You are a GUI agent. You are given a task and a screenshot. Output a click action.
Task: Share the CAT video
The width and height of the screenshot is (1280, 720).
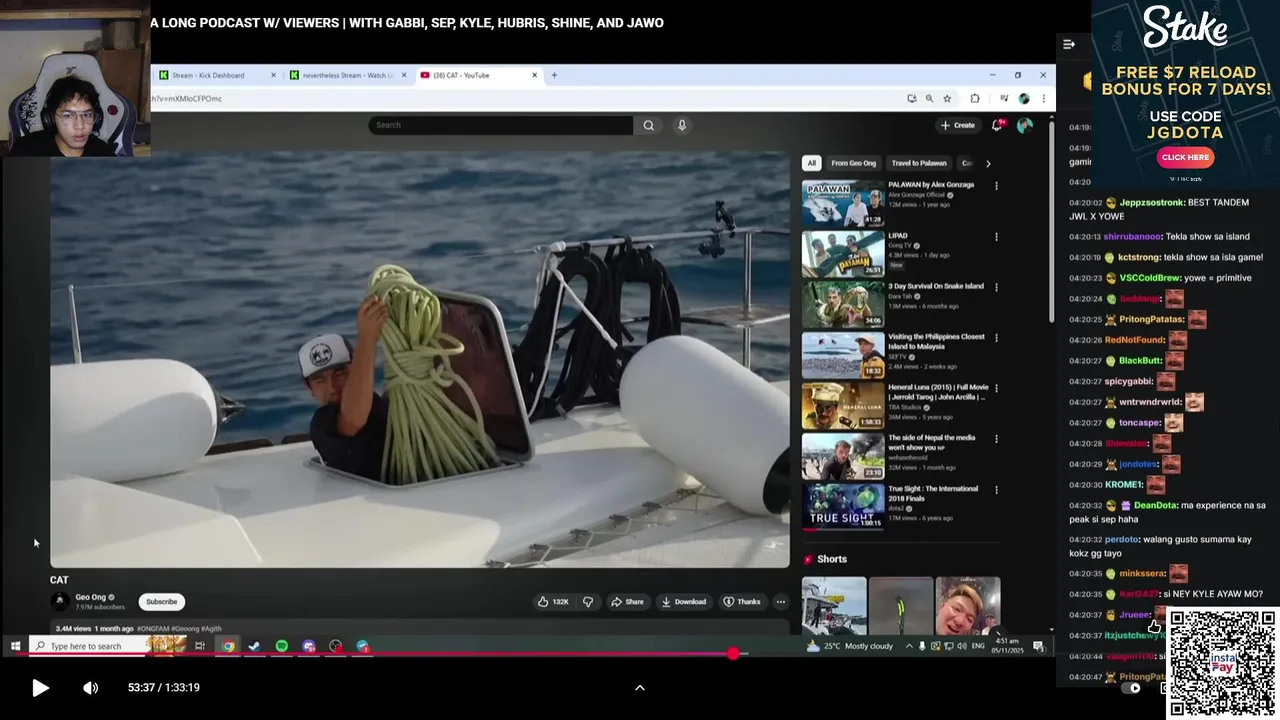(628, 602)
